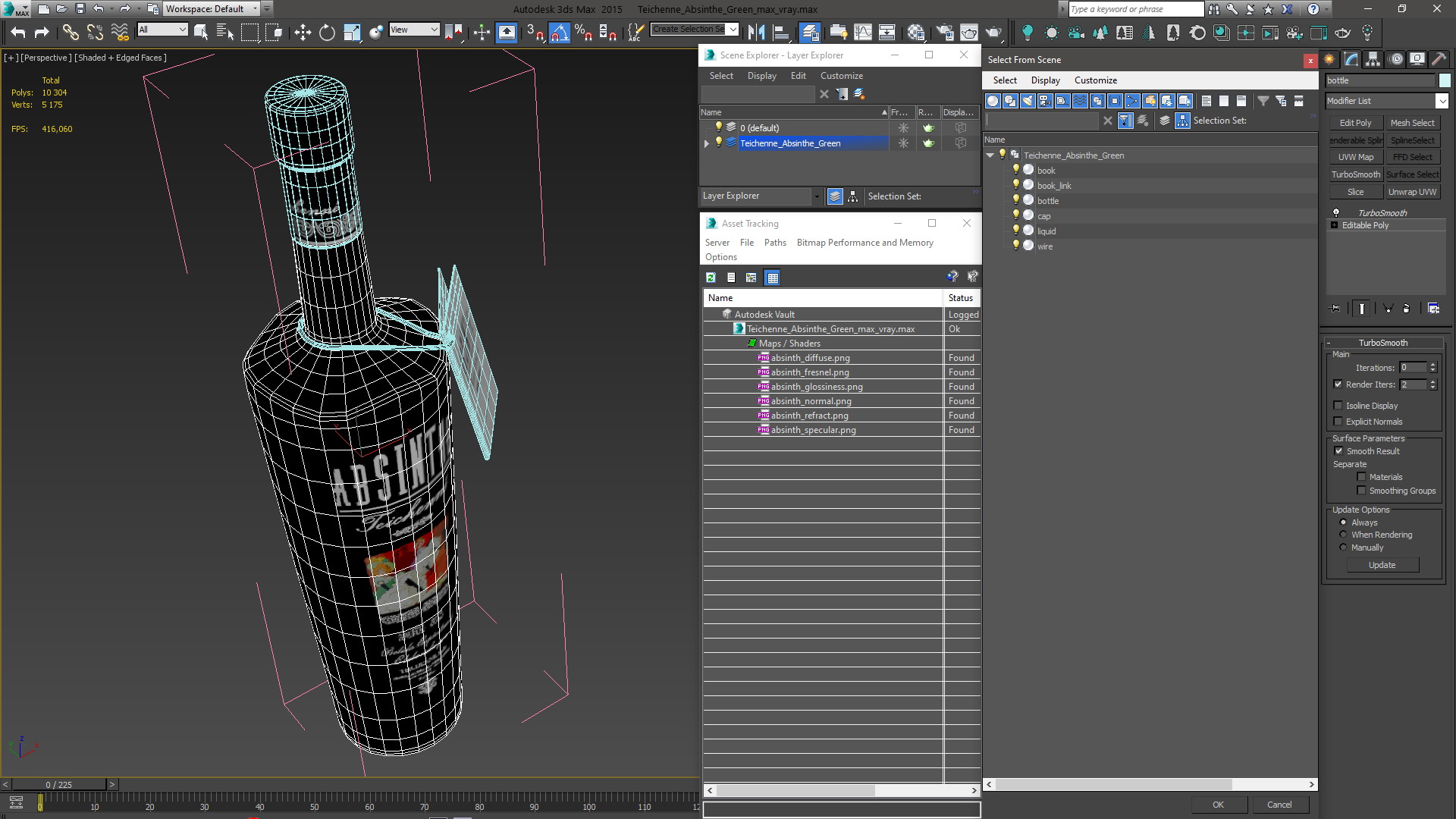Toggle Render Iters checkbox
This screenshot has width=1456, height=819.
point(1338,384)
